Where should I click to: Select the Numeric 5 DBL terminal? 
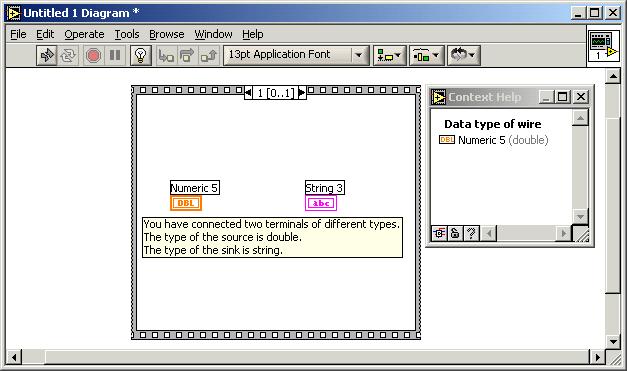coord(186,203)
